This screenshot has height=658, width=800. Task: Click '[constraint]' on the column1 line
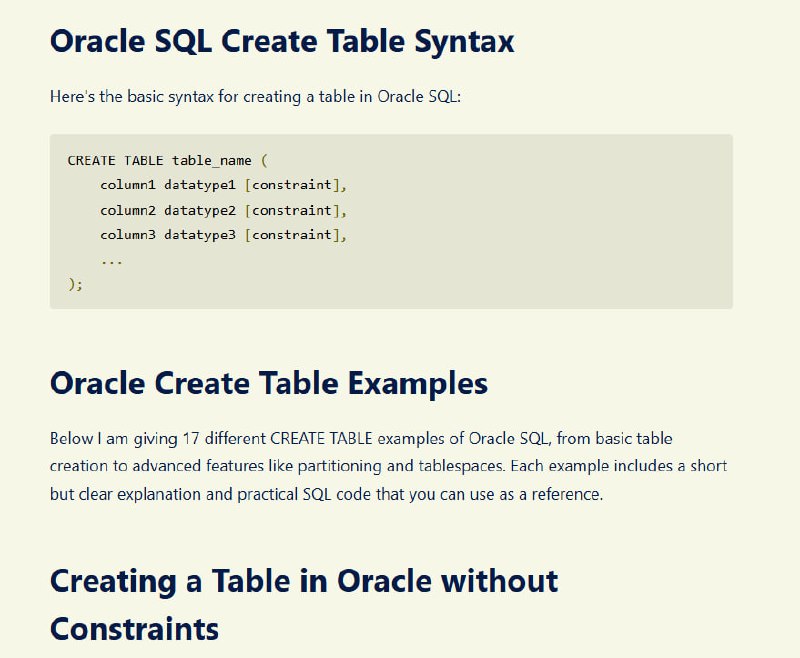tap(292, 185)
